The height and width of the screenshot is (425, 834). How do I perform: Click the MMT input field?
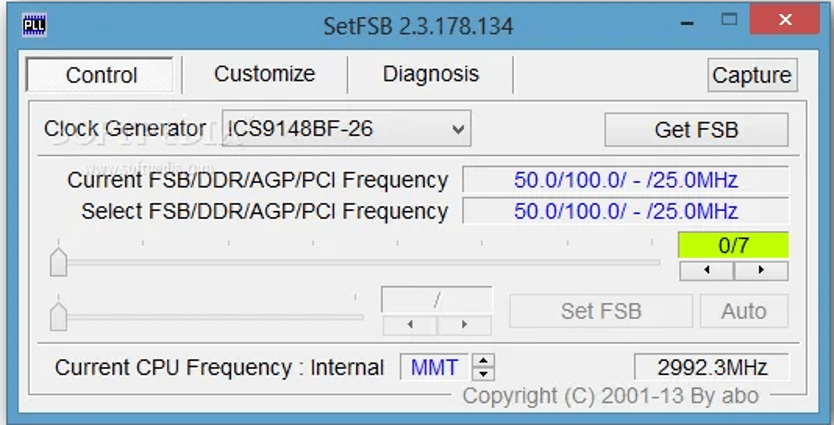[x=435, y=368]
